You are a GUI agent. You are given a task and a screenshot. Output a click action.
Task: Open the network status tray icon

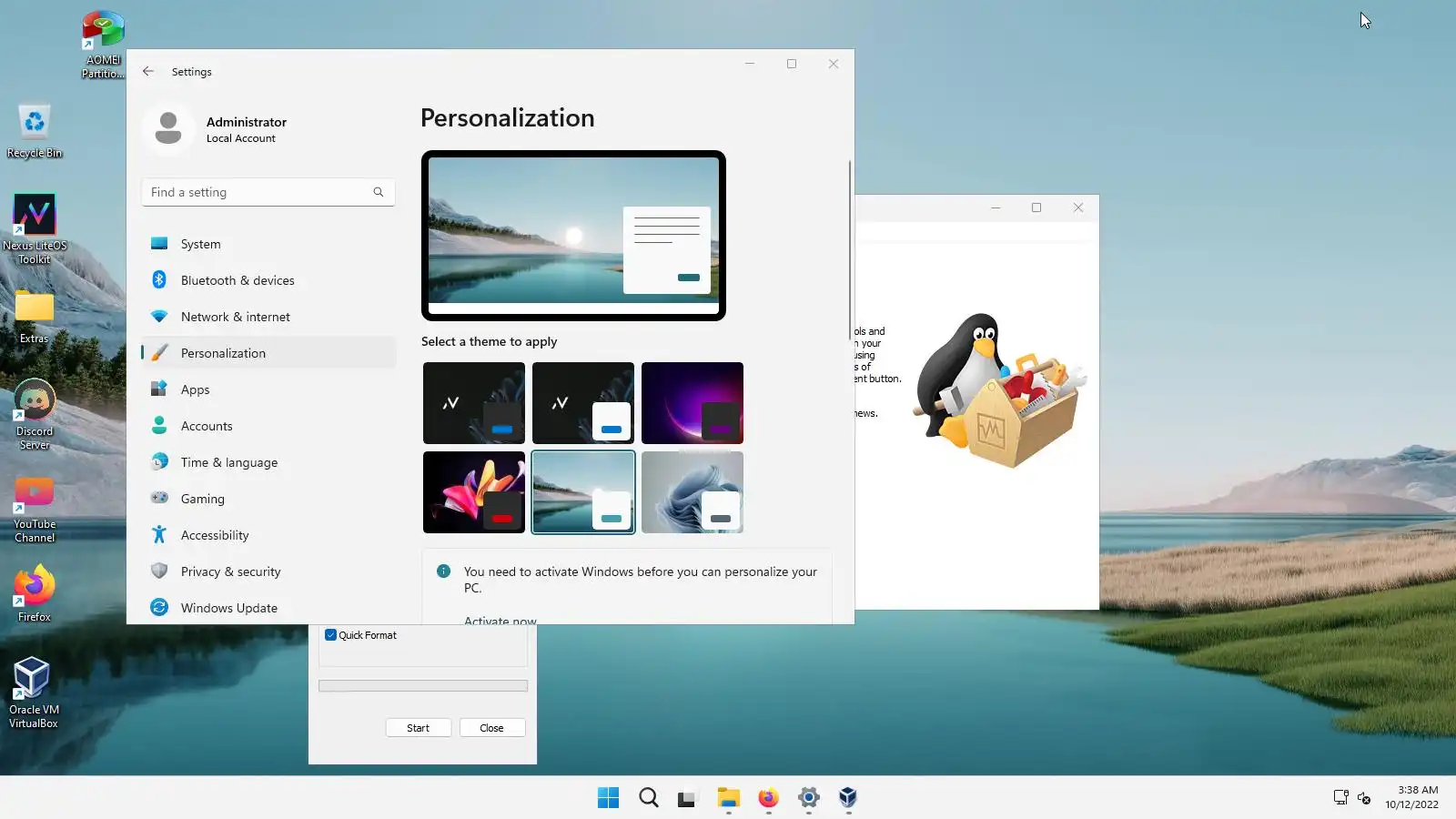(x=1340, y=798)
